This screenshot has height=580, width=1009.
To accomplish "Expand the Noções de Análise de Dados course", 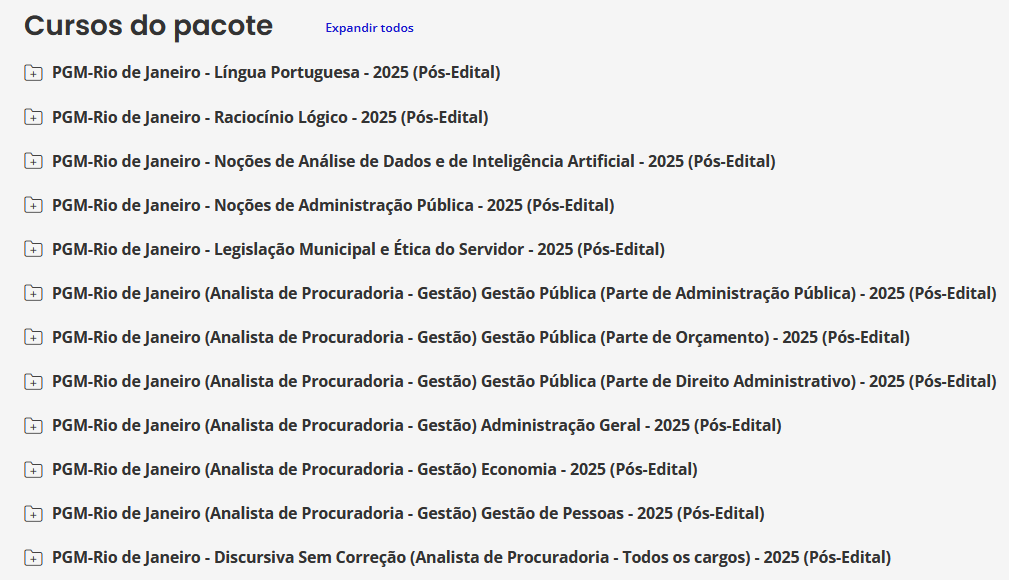I will [x=33, y=161].
